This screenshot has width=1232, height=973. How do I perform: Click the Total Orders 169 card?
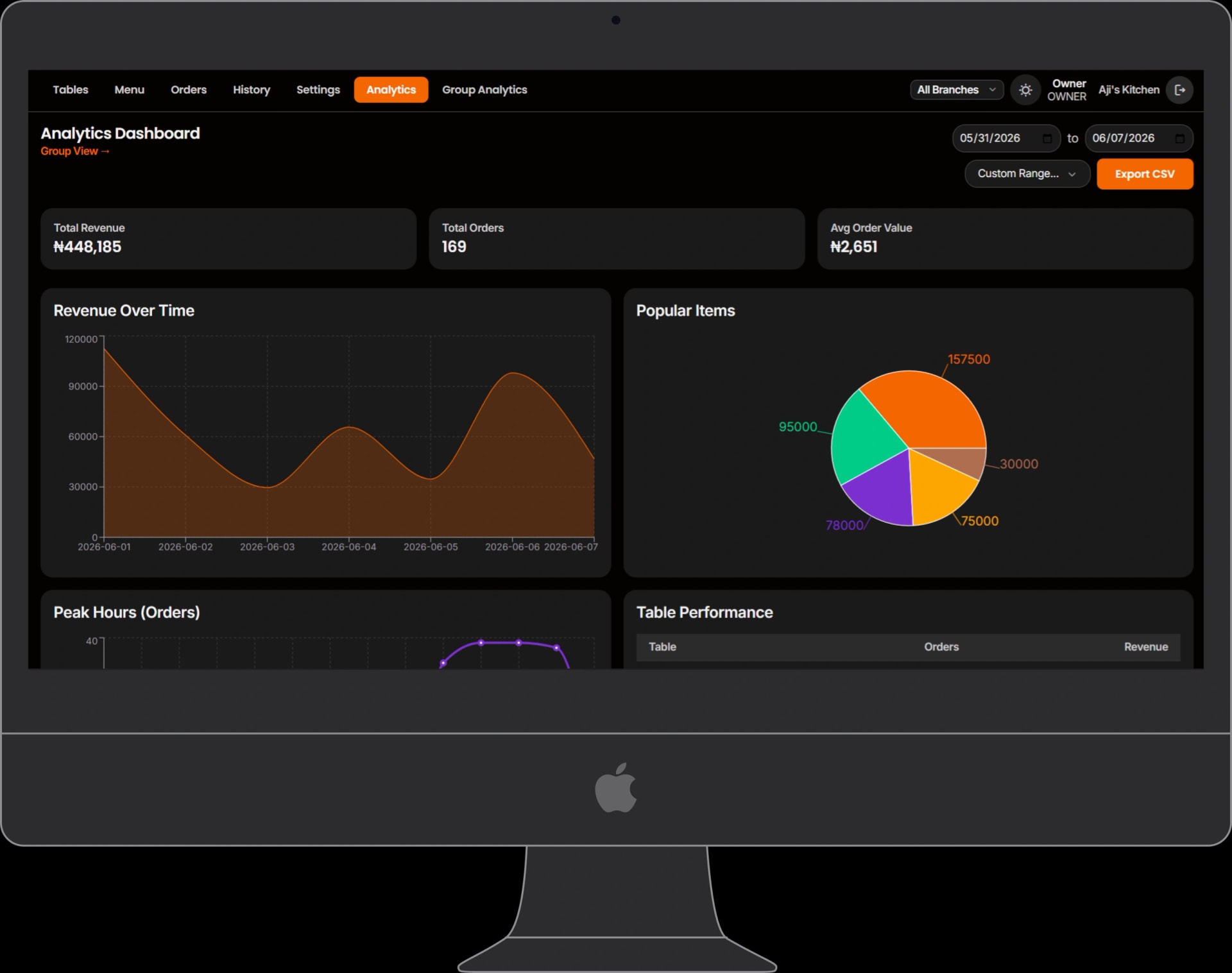coord(617,239)
